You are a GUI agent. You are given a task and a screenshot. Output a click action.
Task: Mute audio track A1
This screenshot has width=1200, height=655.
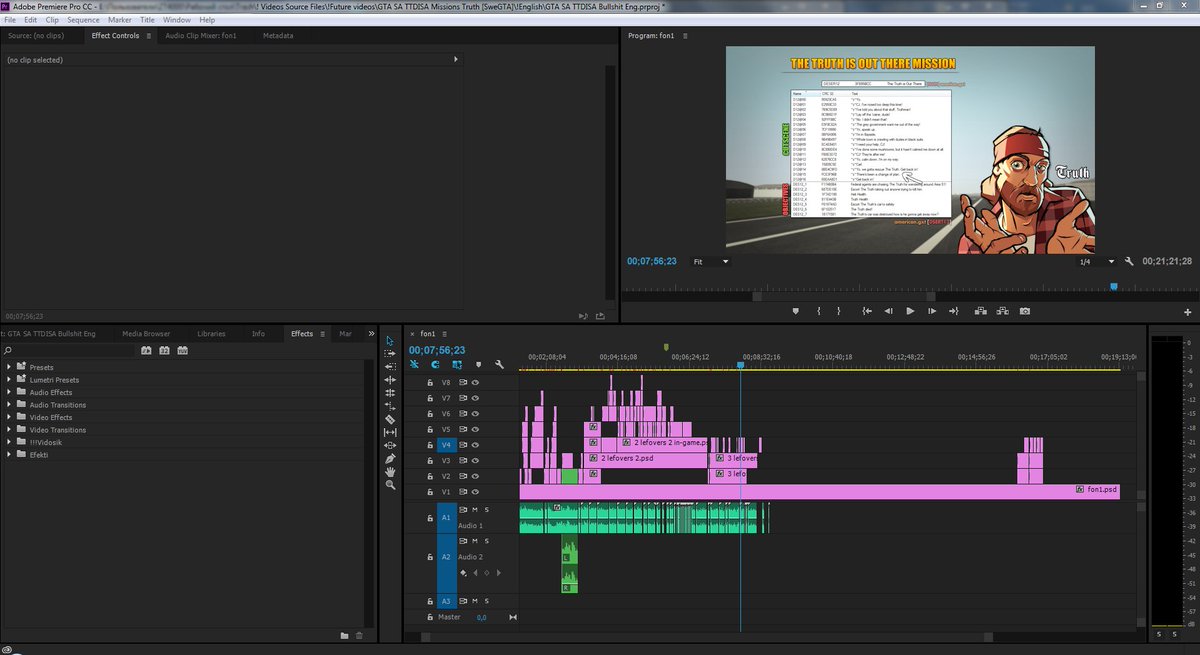pyautogui.click(x=475, y=510)
